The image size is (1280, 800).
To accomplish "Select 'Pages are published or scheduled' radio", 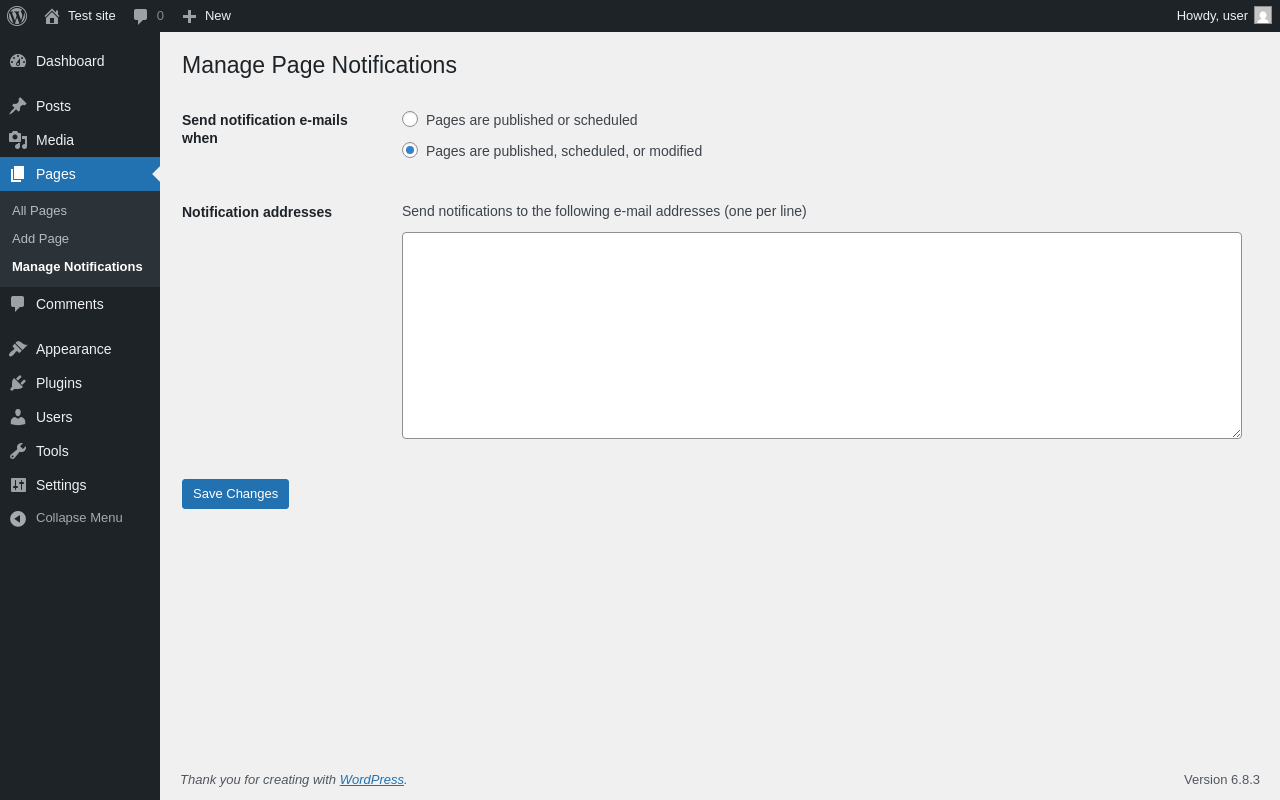I will [410, 119].
